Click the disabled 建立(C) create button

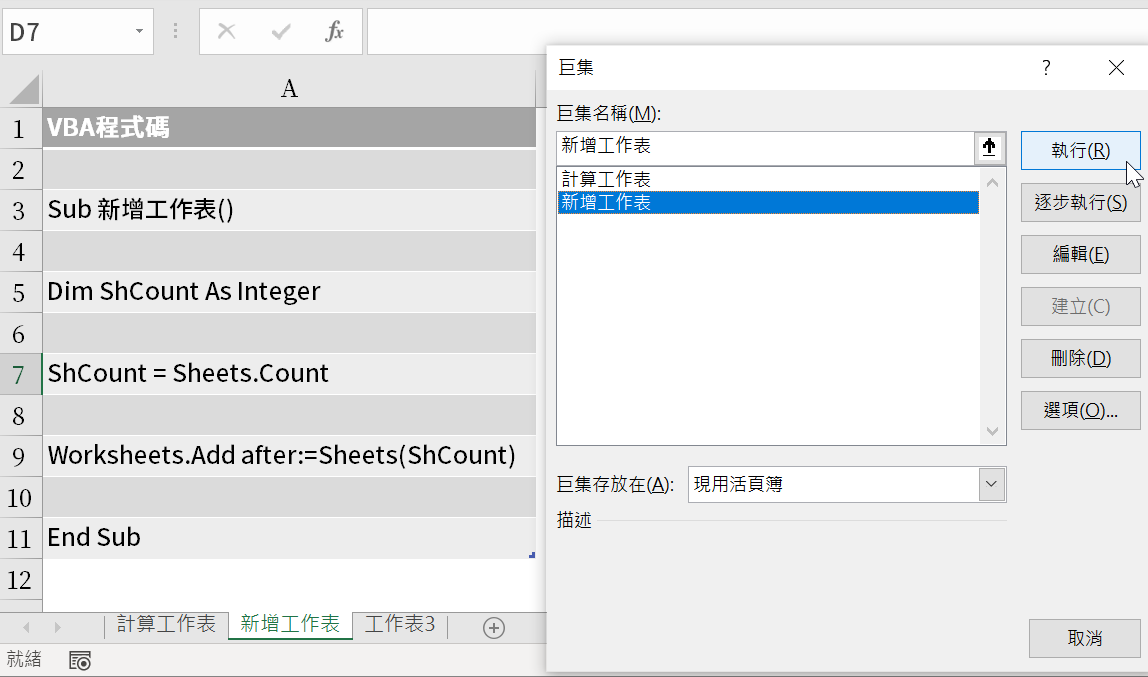pos(1081,307)
